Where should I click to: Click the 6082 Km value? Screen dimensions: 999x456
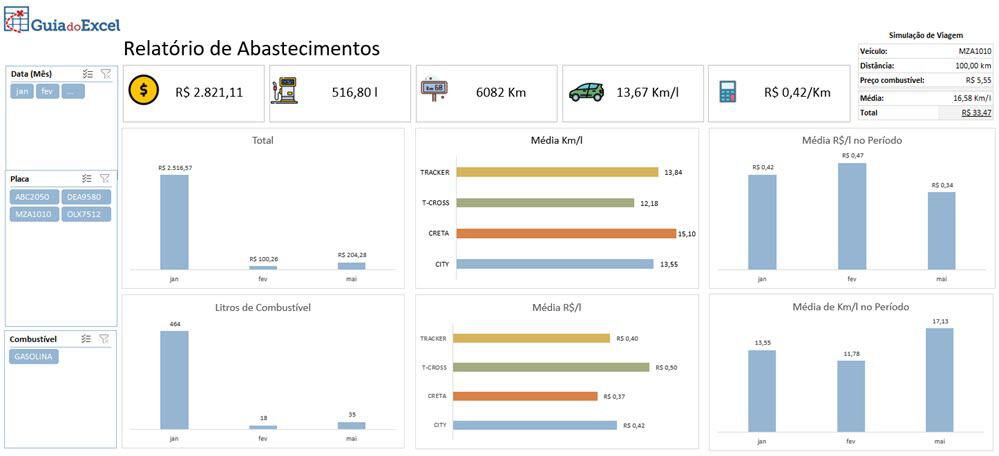(x=501, y=92)
